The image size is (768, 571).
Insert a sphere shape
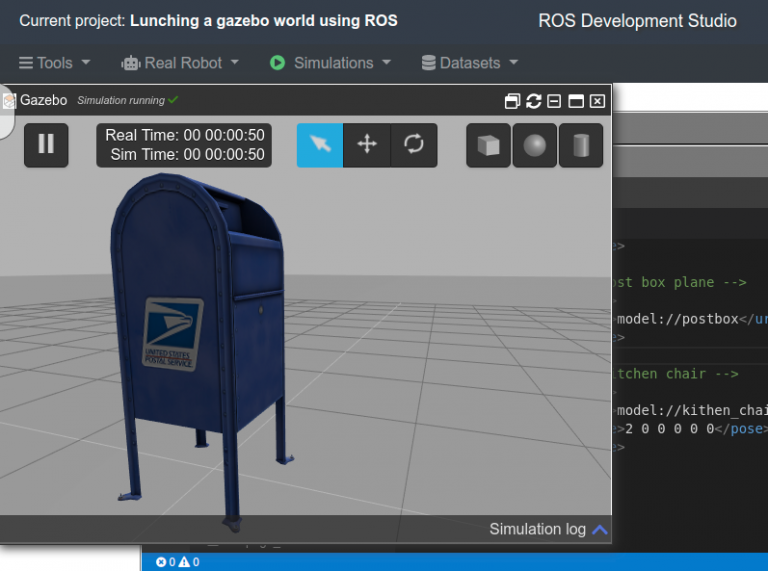pyautogui.click(x=534, y=145)
